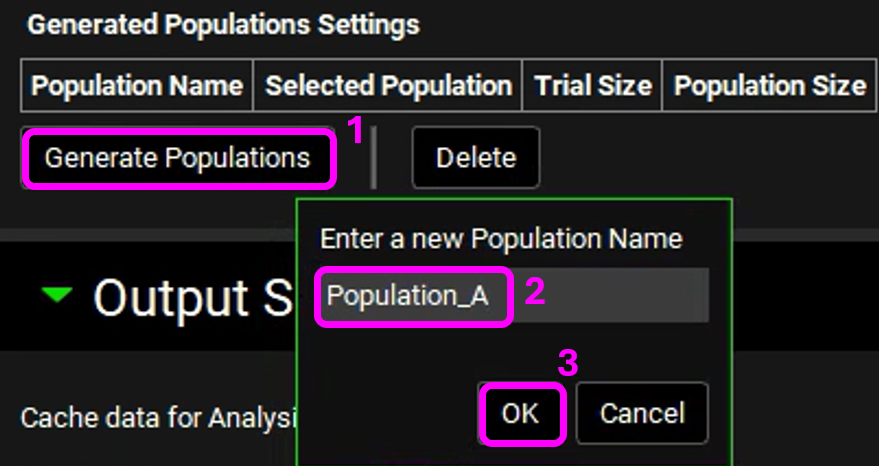Click the Generated Populations Settings title
879x466 pixels.
coord(223,25)
